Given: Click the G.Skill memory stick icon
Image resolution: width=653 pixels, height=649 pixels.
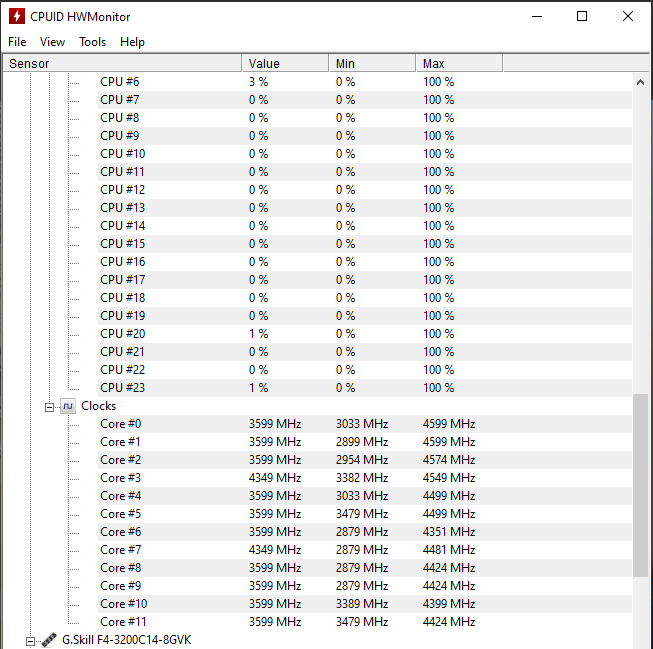Looking at the screenshot, I should coord(50,640).
